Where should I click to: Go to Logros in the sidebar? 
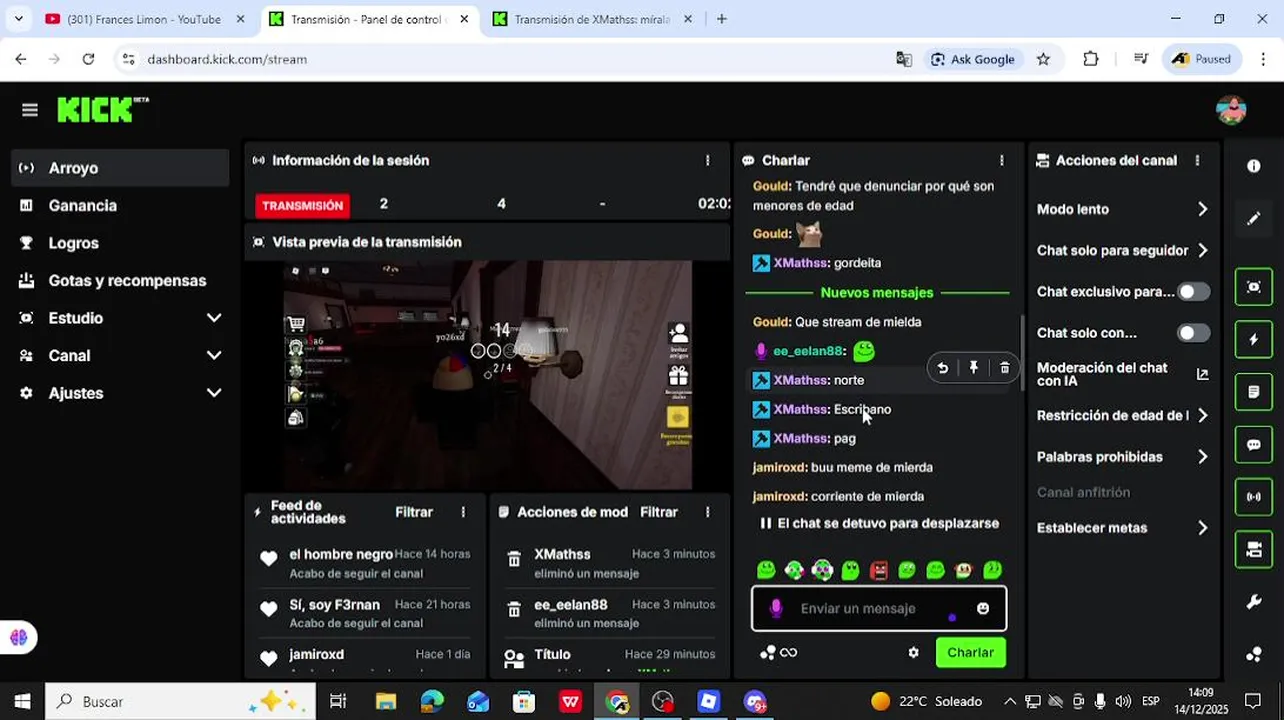[x=120, y=243]
